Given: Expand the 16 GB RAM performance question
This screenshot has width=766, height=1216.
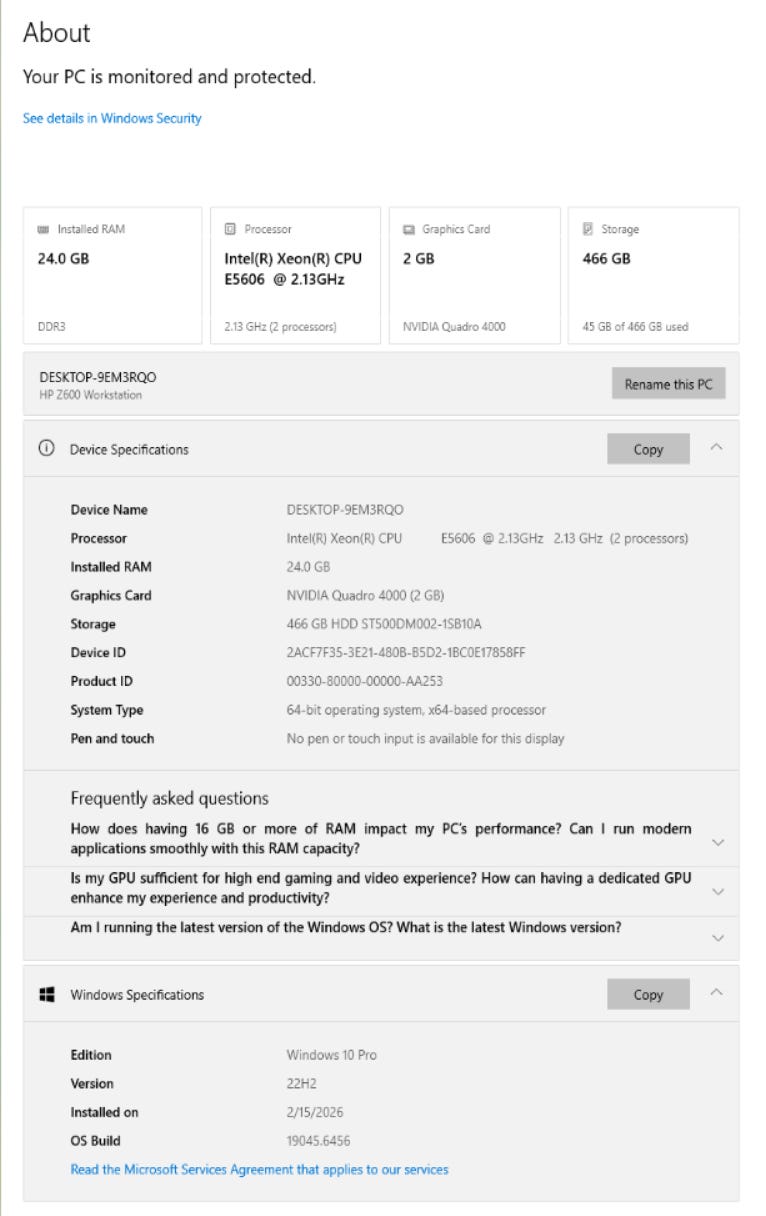Looking at the screenshot, I should (x=717, y=843).
